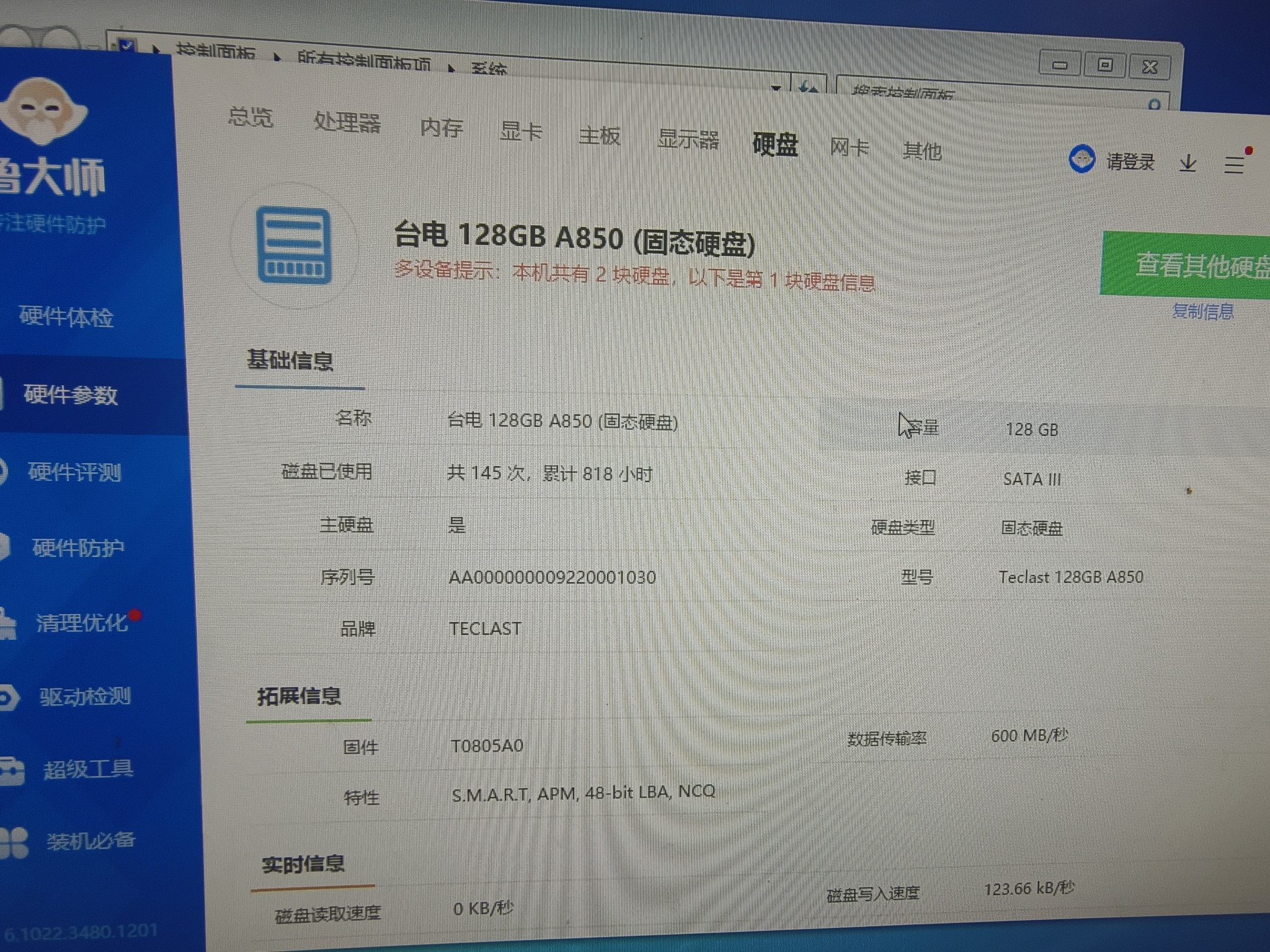
Task: Click the read speed 0 KB/秒
Action: coord(483,908)
